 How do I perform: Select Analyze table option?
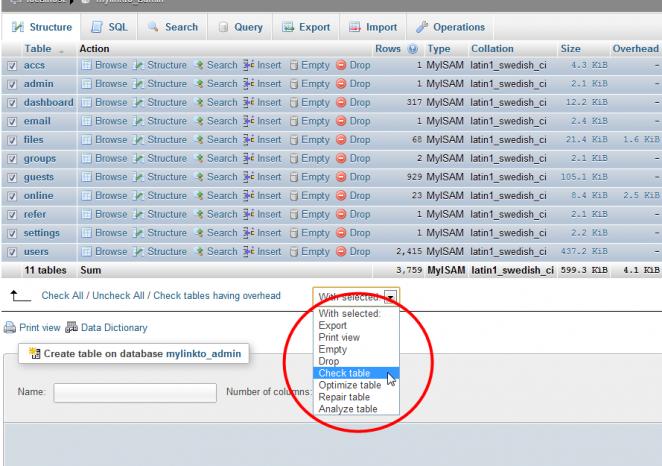tap(356, 409)
